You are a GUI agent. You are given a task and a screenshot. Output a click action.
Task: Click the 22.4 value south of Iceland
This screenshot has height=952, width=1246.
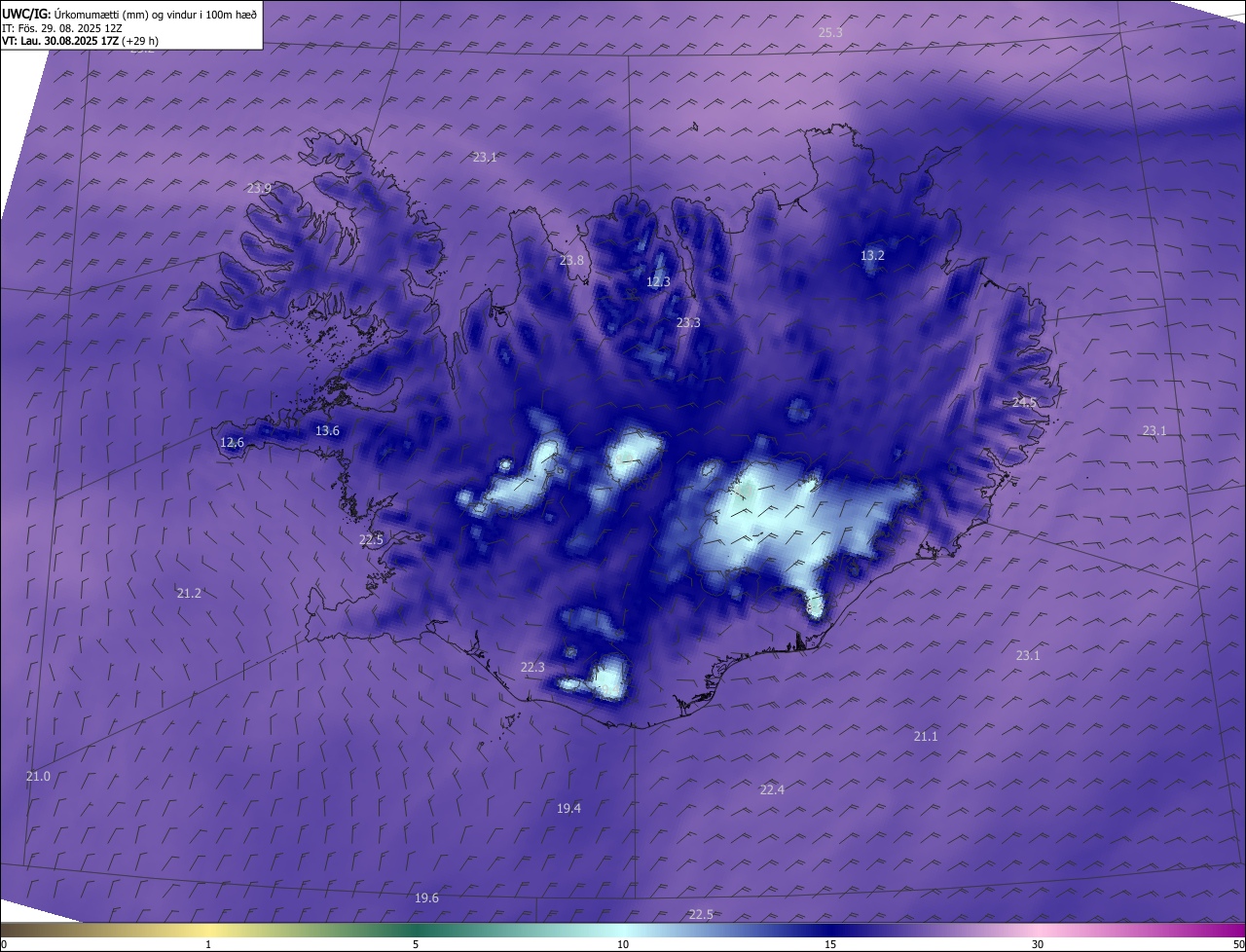coord(772,790)
